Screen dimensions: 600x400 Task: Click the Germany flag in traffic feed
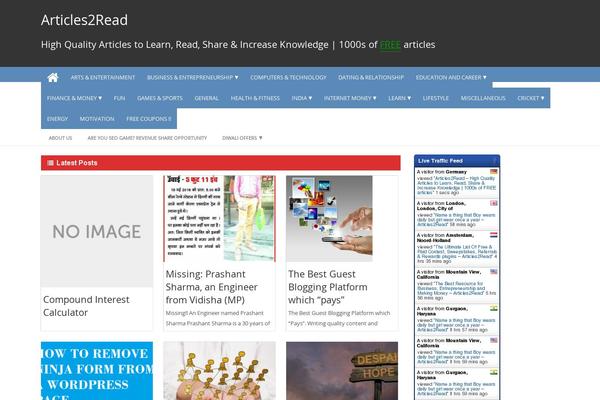[494, 172]
